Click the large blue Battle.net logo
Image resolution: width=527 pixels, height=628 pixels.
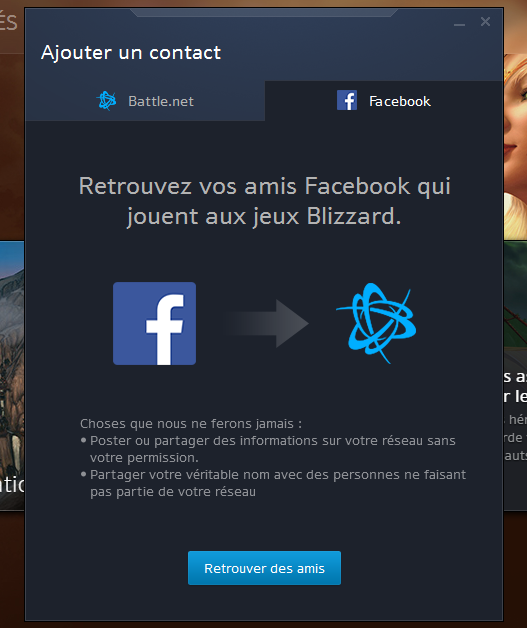377,323
